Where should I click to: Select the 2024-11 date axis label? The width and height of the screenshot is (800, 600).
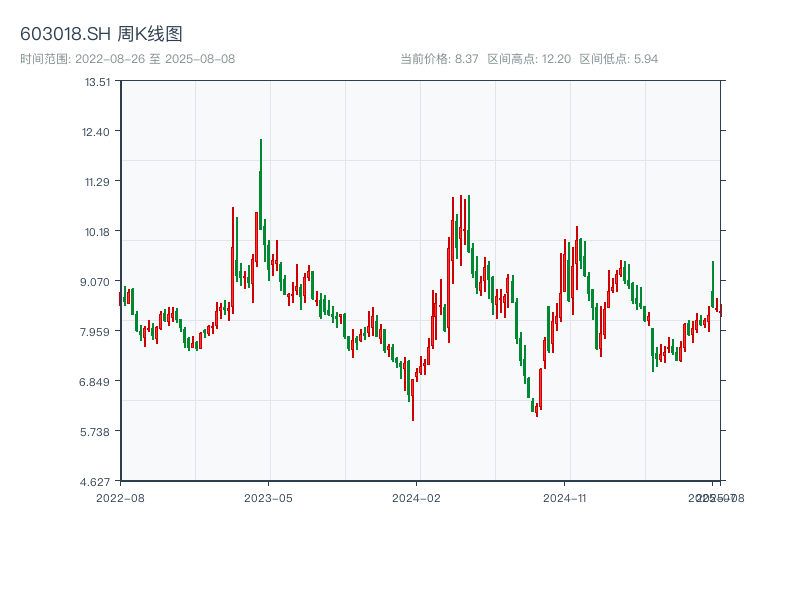click(x=565, y=497)
